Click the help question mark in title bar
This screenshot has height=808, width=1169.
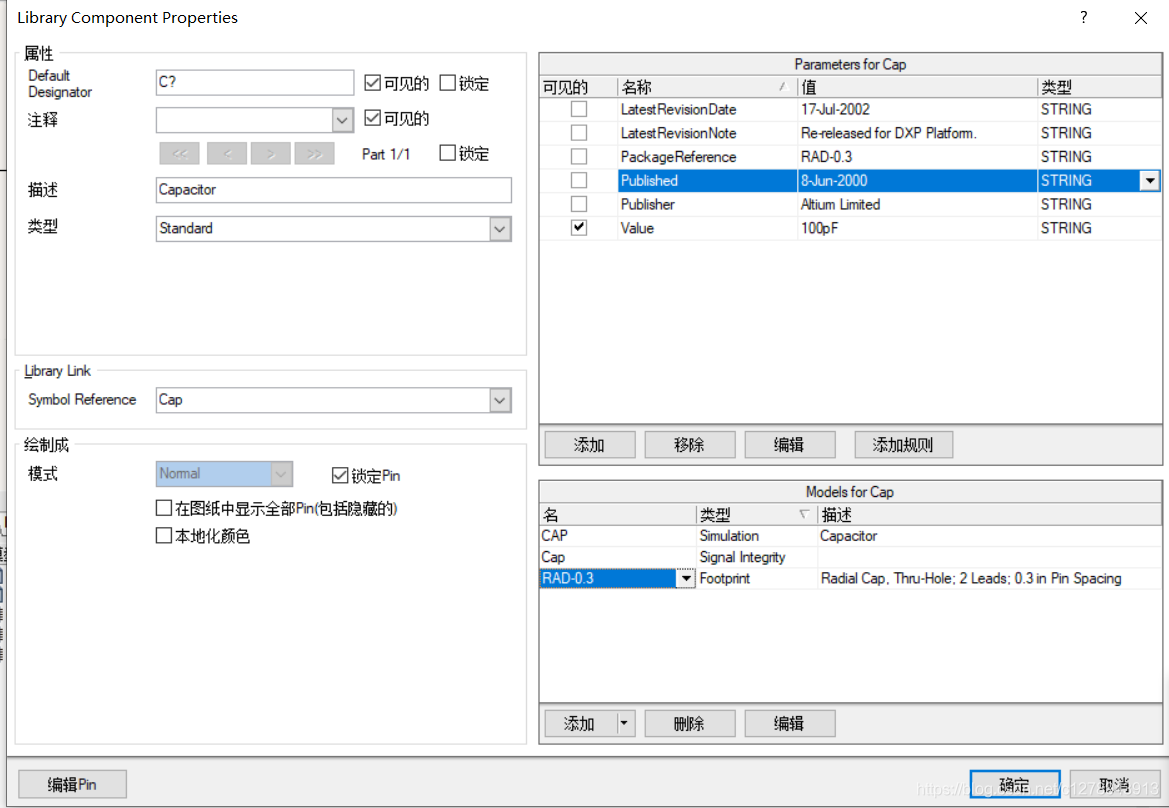(1084, 18)
